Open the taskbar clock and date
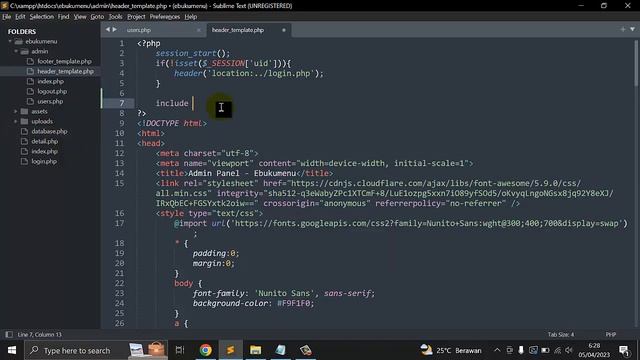 (x=594, y=350)
